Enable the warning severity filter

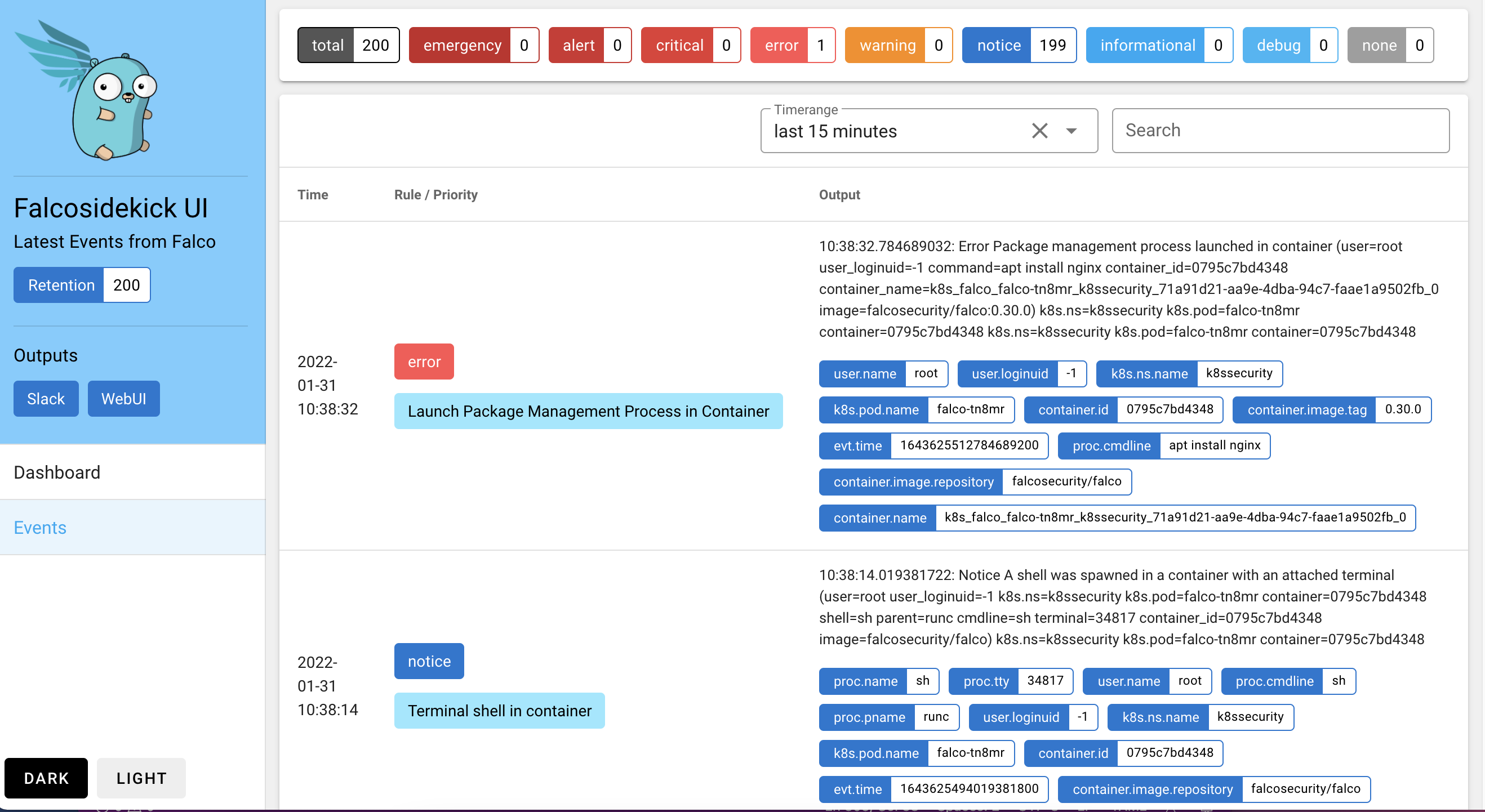[x=898, y=45]
